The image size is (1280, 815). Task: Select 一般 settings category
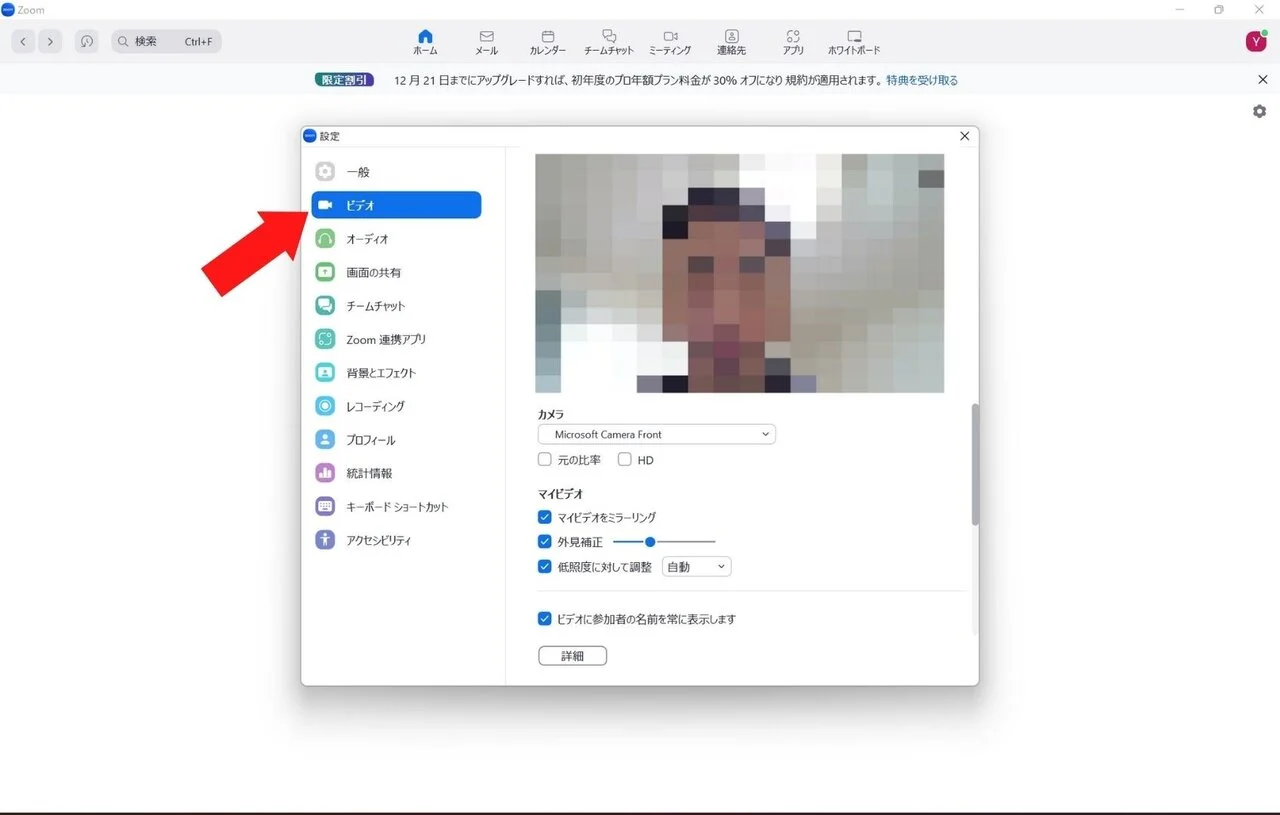point(396,172)
